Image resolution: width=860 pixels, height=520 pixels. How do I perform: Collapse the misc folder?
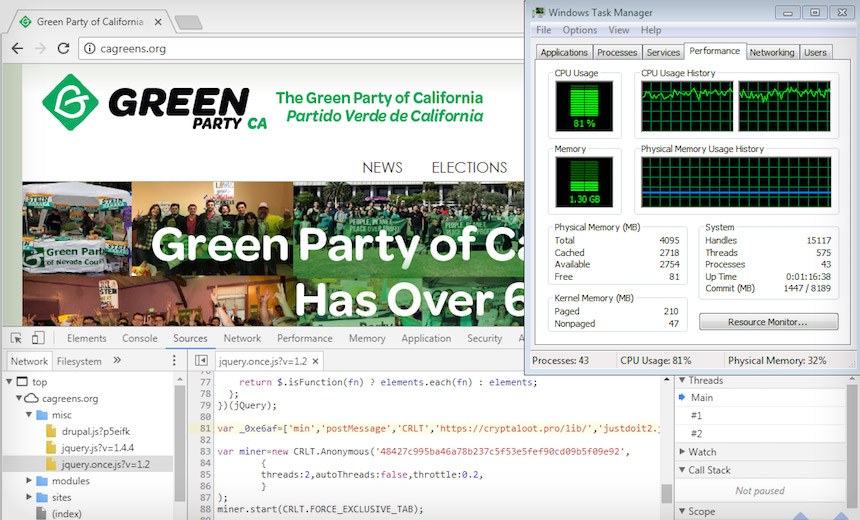(29, 415)
